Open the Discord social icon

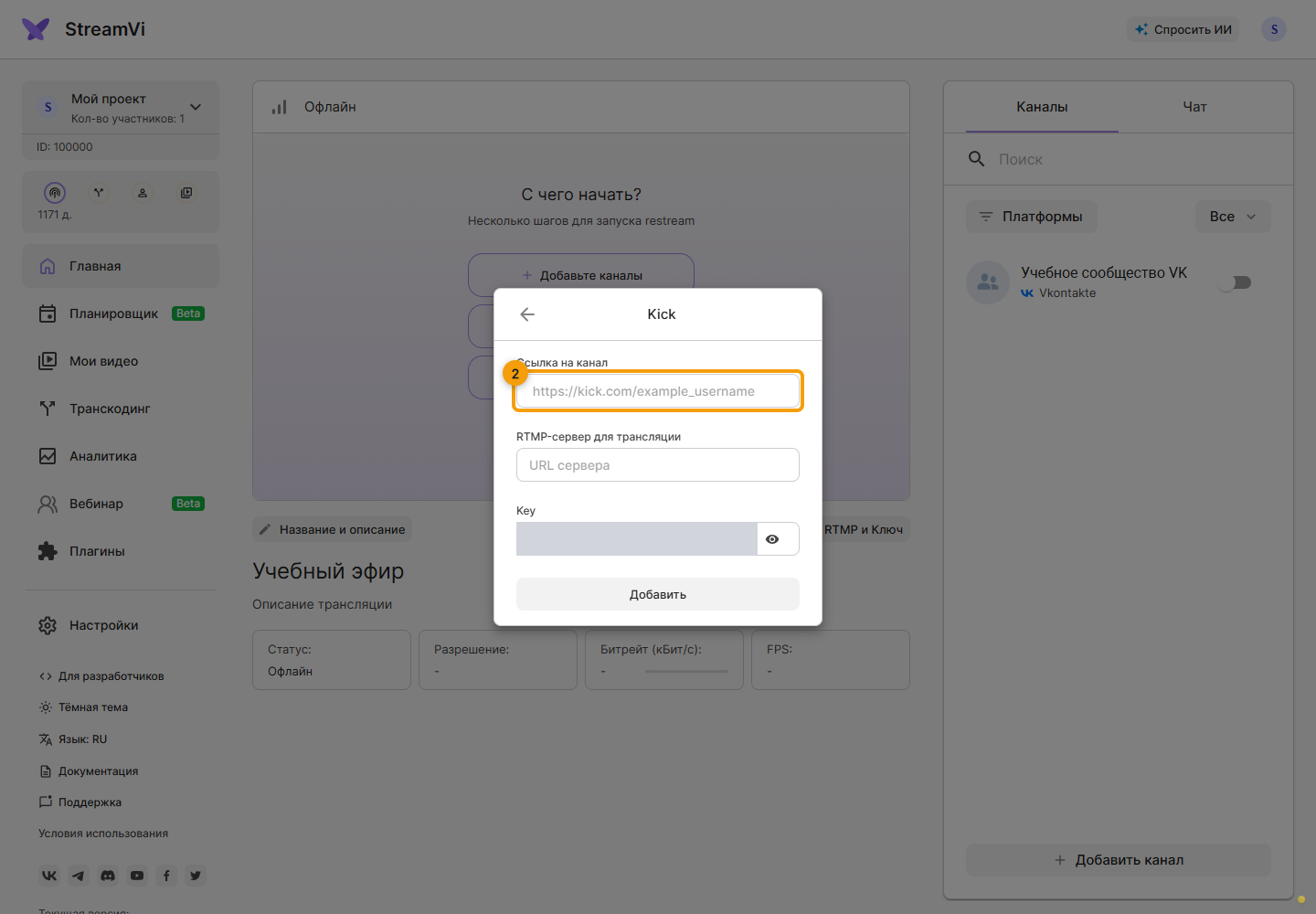click(108, 876)
